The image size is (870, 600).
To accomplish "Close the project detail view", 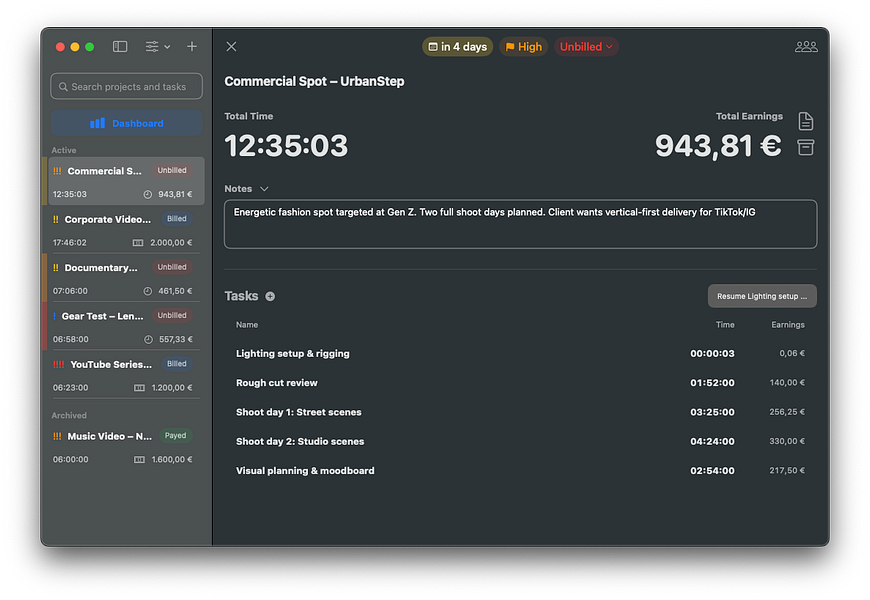I will 231,47.
